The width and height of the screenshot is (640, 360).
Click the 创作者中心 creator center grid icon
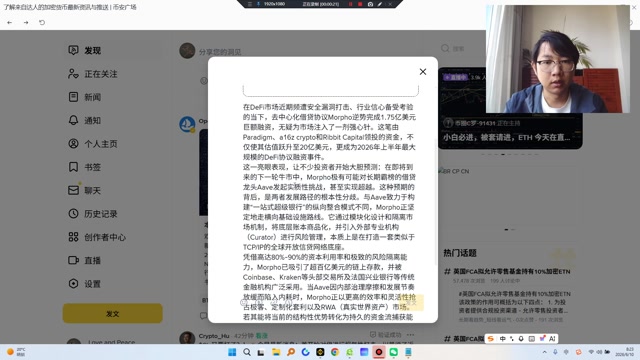point(73,237)
